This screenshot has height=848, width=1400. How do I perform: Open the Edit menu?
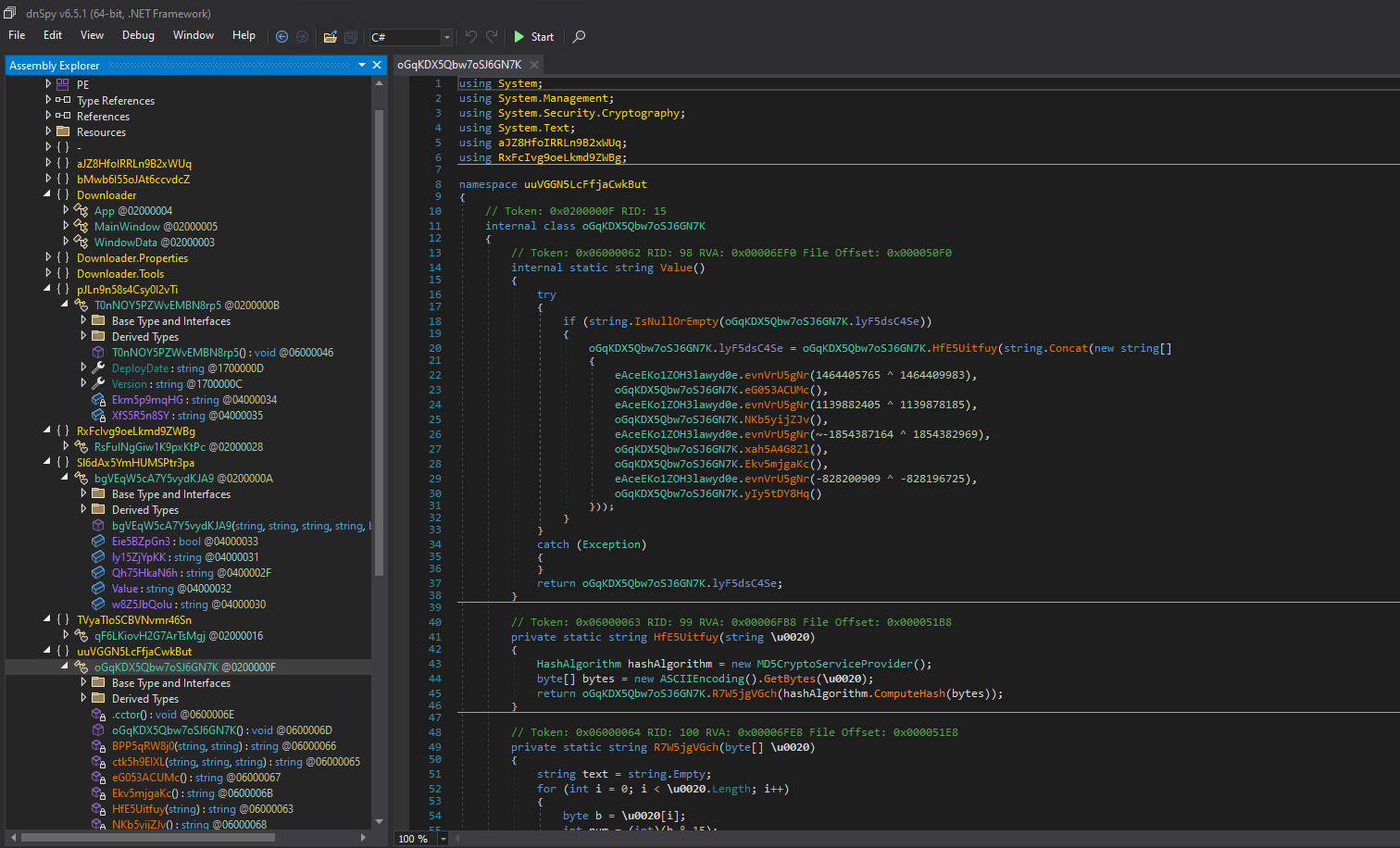53,35
